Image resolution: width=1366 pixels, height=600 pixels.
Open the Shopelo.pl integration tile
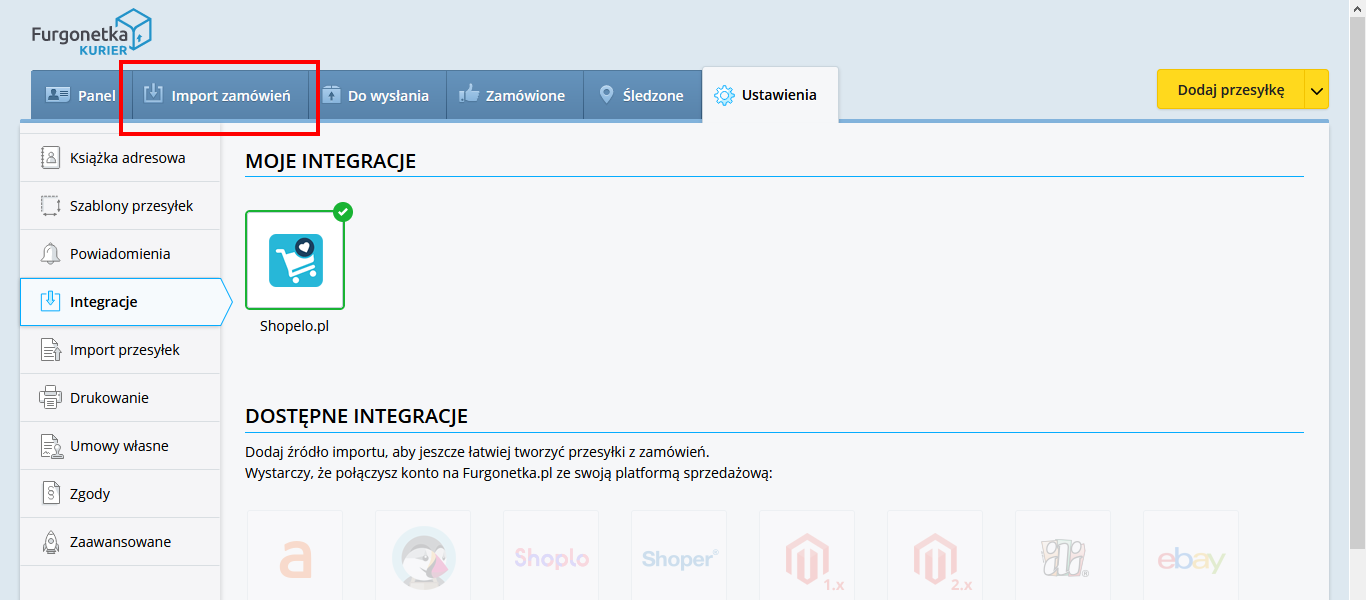pos(295,260)
